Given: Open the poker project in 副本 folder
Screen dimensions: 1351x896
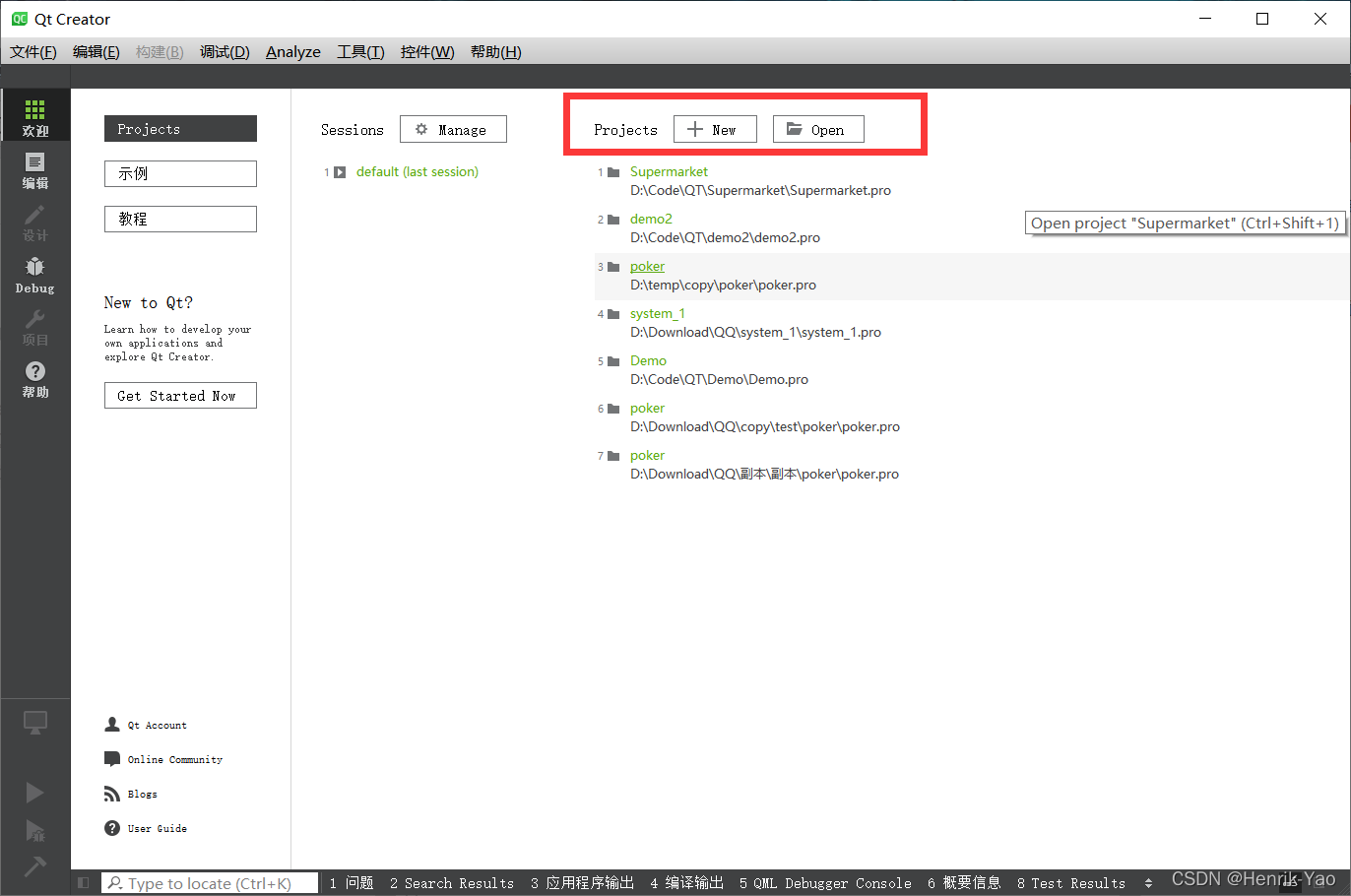Looking at the screenshot, I should tap(647, 455).
